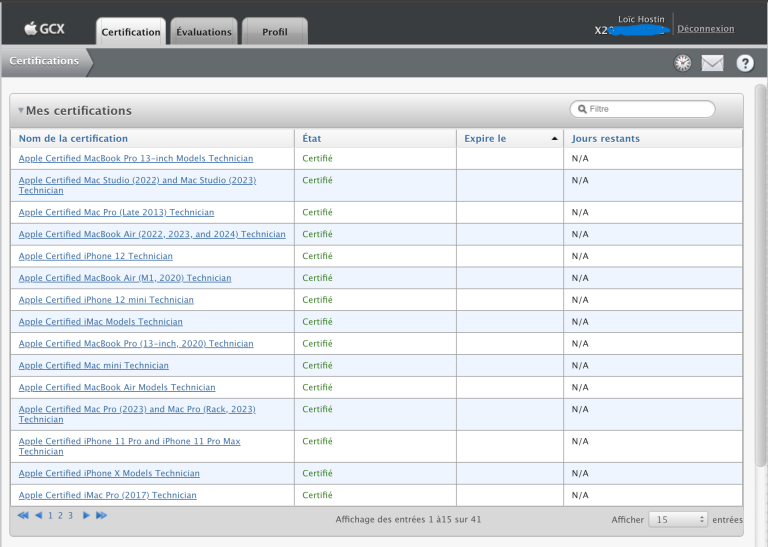Screen dimensions: 768x547
Task: Open Apple Certified iMac Pro (2017) Technician
Action: click(x=107, y=495)
